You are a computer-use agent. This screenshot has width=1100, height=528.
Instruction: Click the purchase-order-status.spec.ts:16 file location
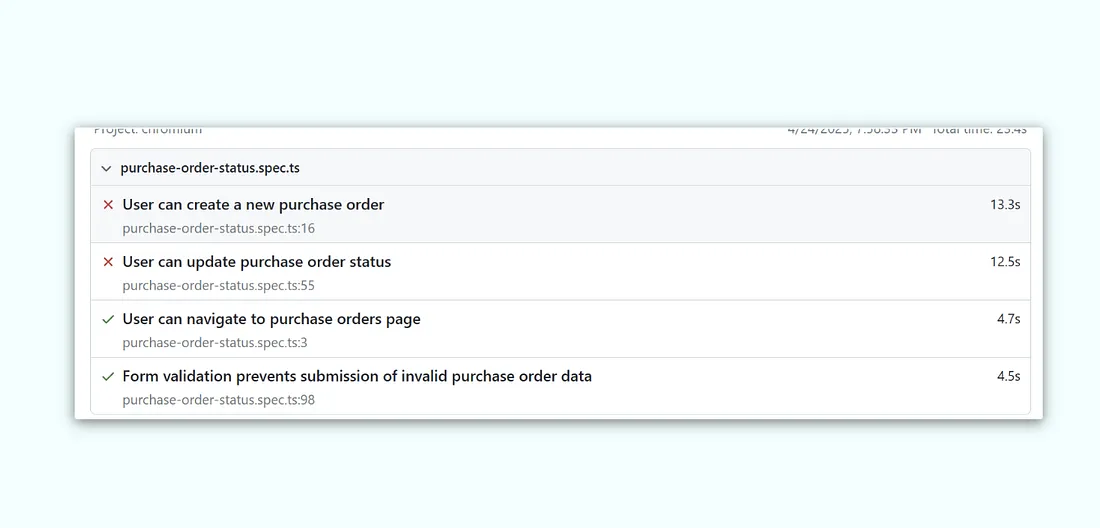tap(218, 228)
